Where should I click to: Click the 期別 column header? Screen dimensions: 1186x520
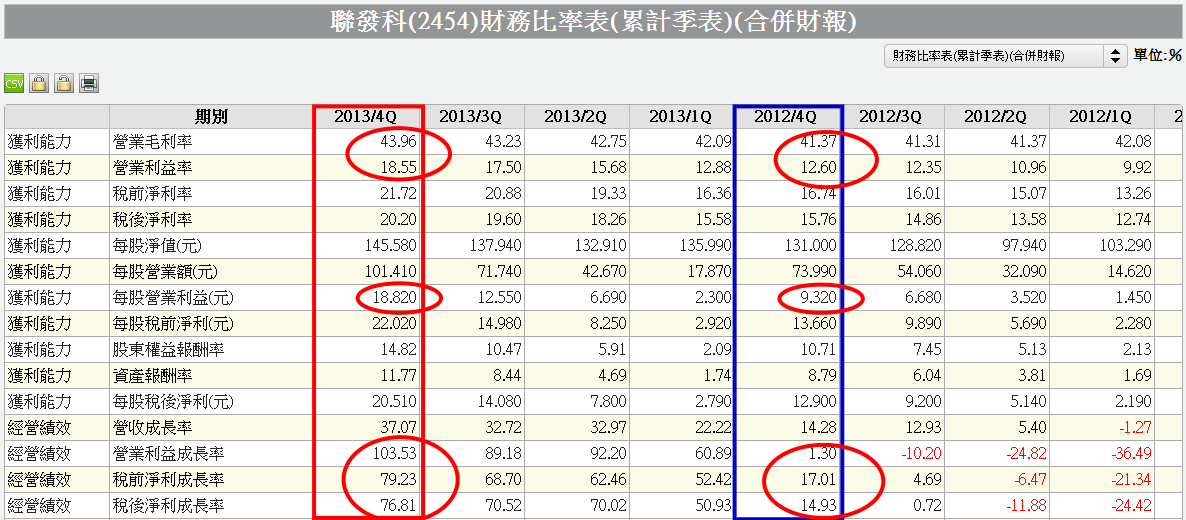211,117
